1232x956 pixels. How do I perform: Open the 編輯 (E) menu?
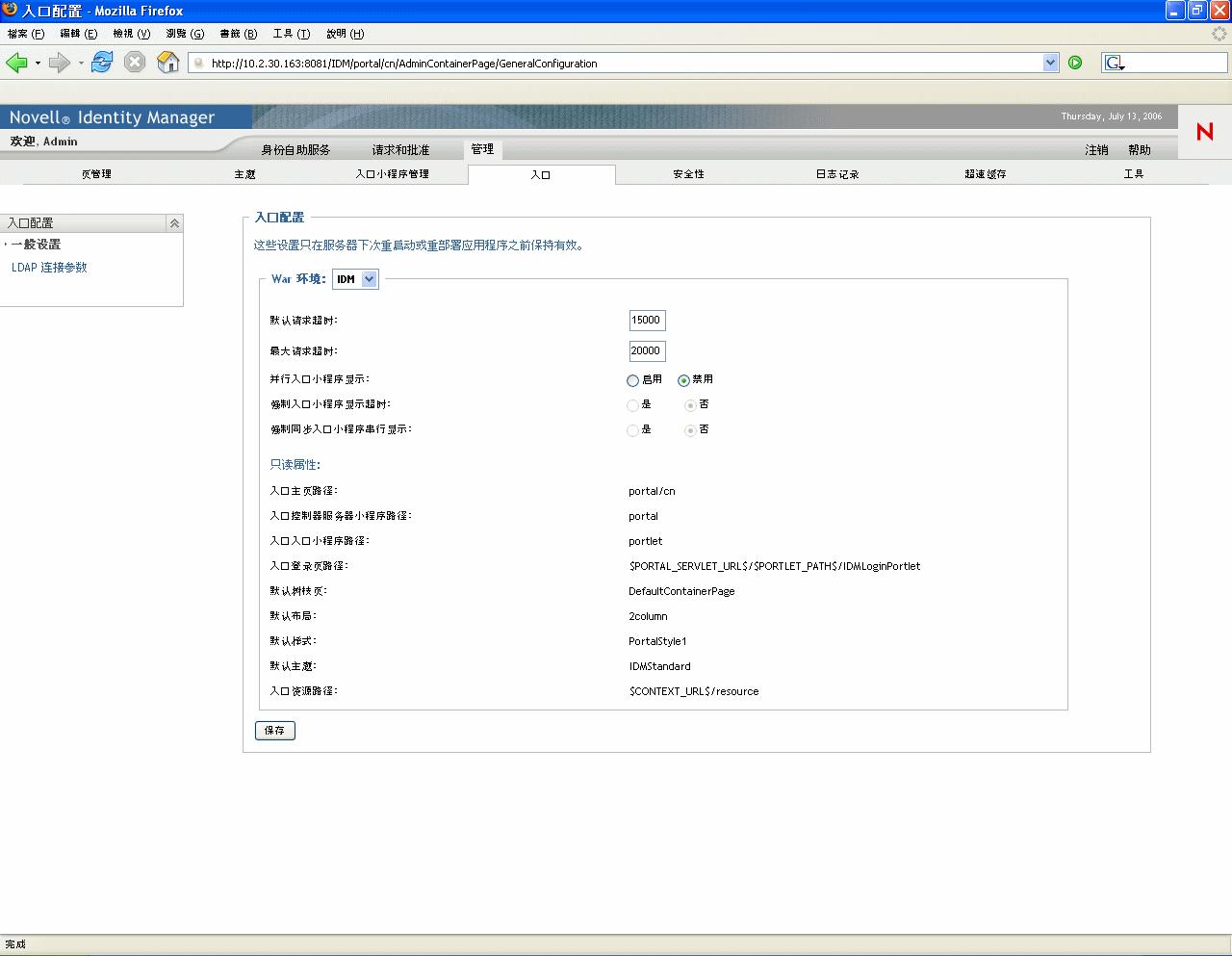pos(79,34)
